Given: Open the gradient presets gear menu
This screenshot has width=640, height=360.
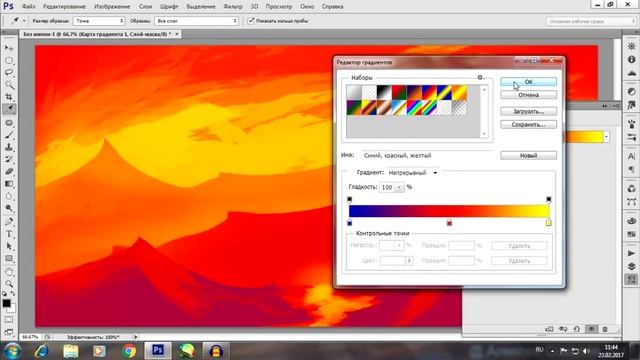Looking at the screenshot, I should click(x=480, y=77).
